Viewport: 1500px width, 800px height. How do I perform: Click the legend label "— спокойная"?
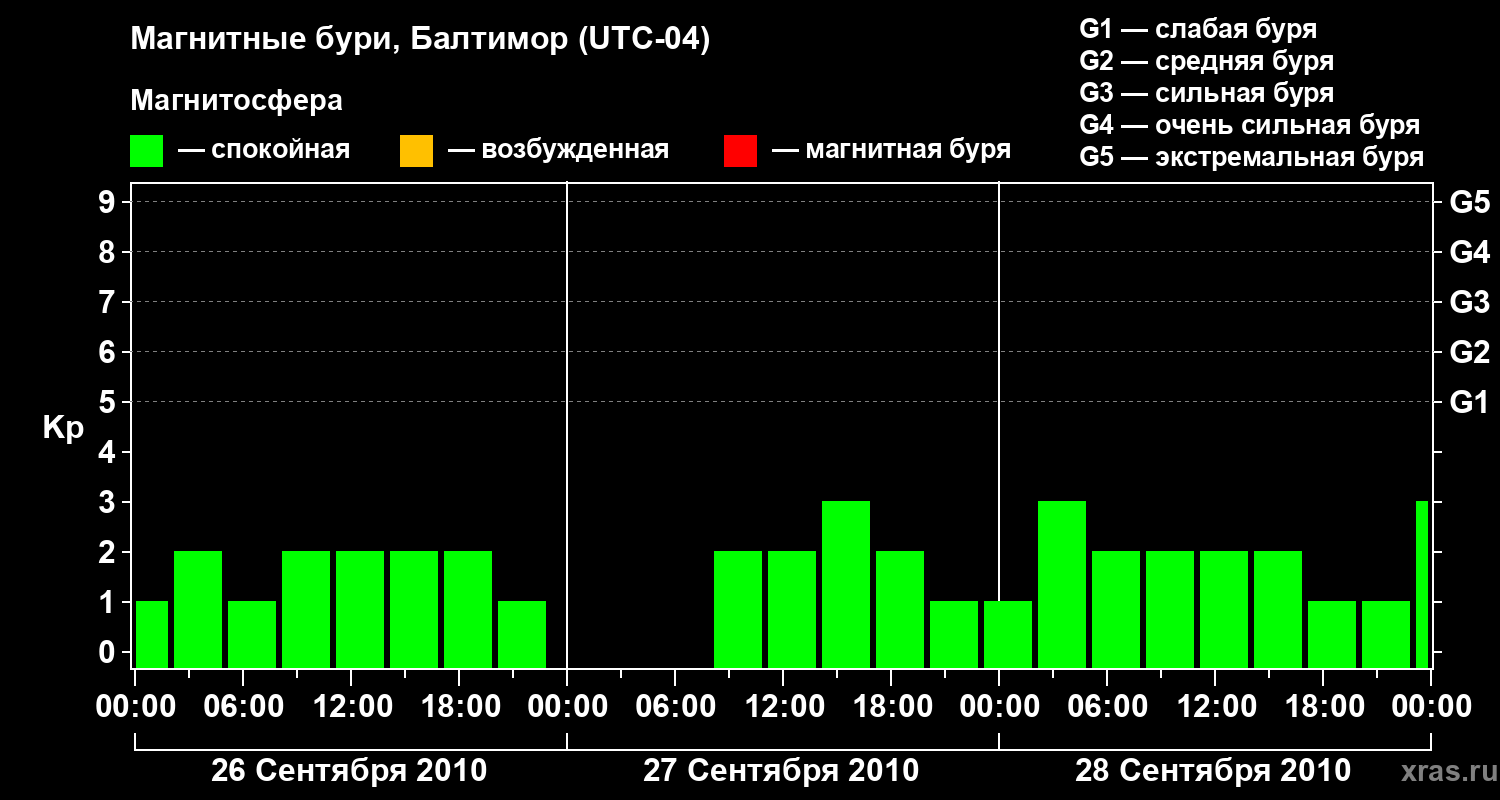[x=264, y=150]
